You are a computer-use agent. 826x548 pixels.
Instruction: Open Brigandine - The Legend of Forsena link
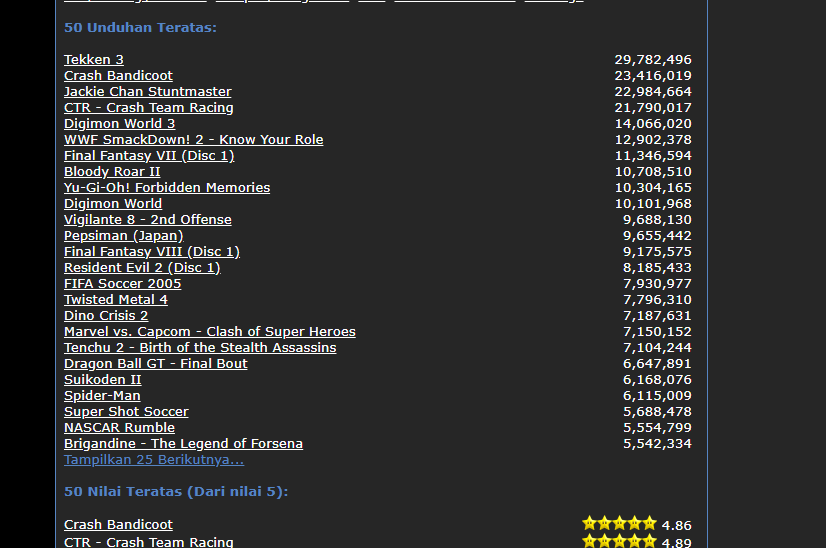183,443
